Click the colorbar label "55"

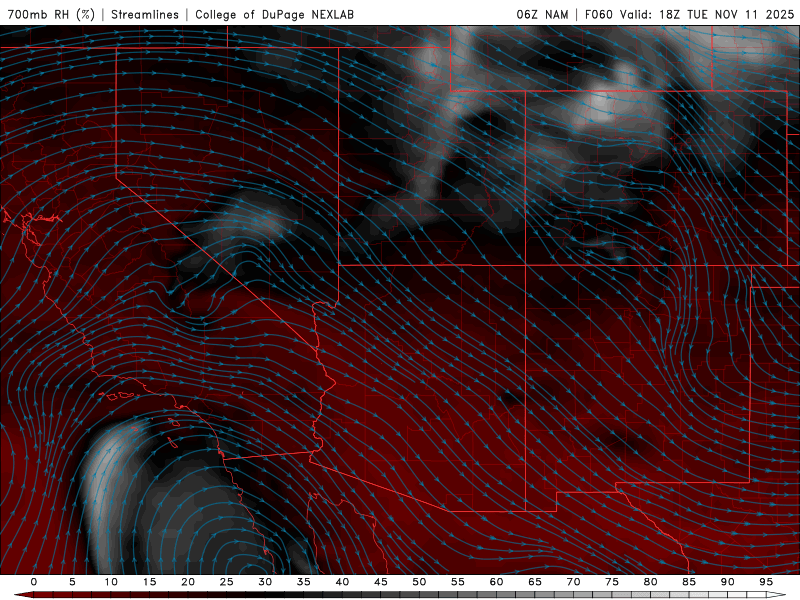457,582
